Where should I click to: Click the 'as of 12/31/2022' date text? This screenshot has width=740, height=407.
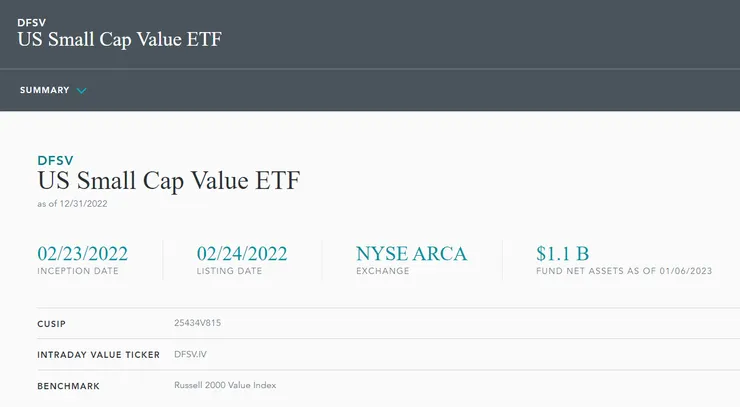[x=72, y=203]
